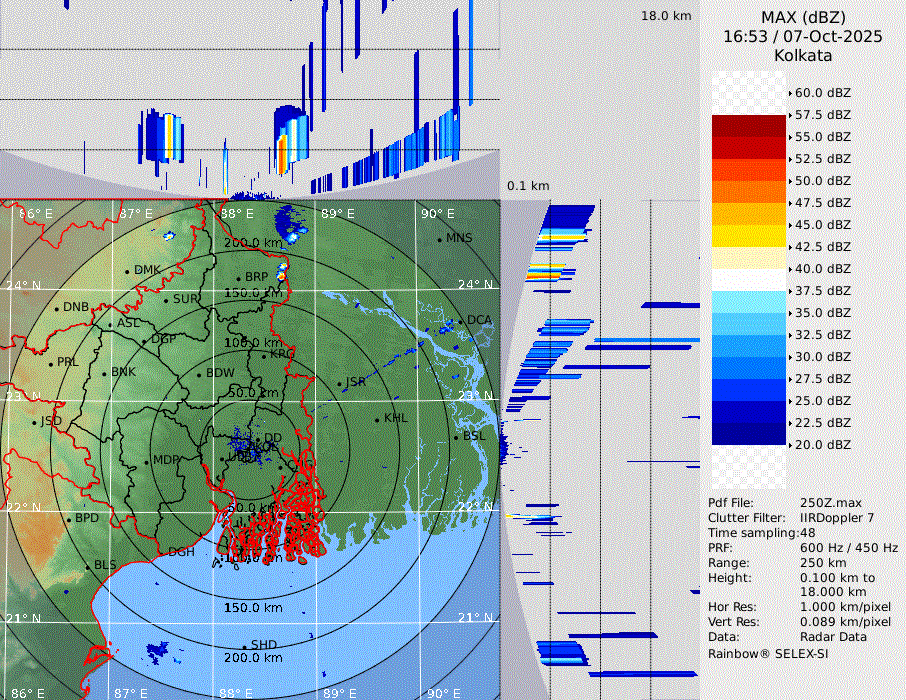Click the JSR station marker

click(338, 384)
